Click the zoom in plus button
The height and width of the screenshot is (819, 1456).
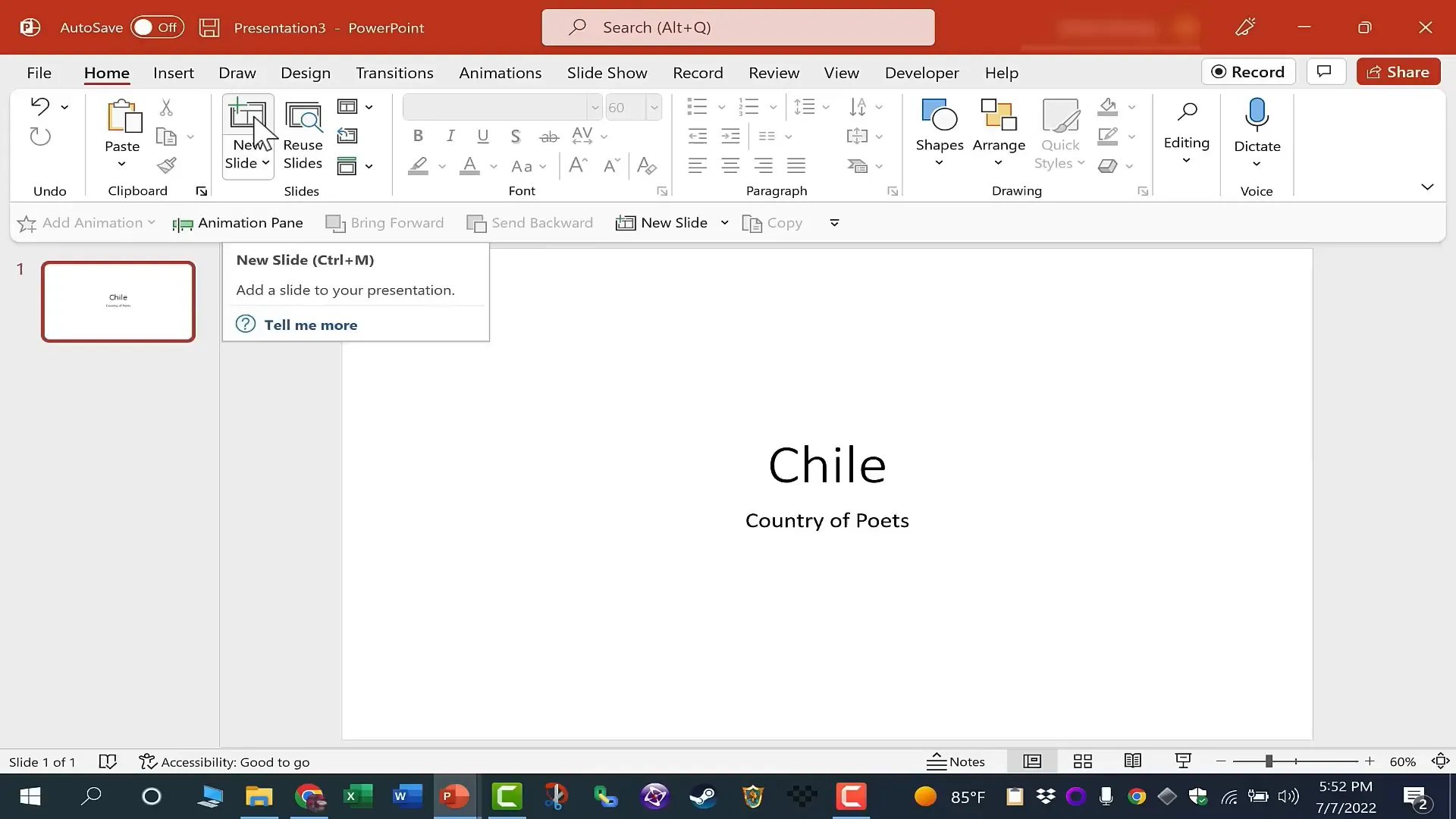1369,761
